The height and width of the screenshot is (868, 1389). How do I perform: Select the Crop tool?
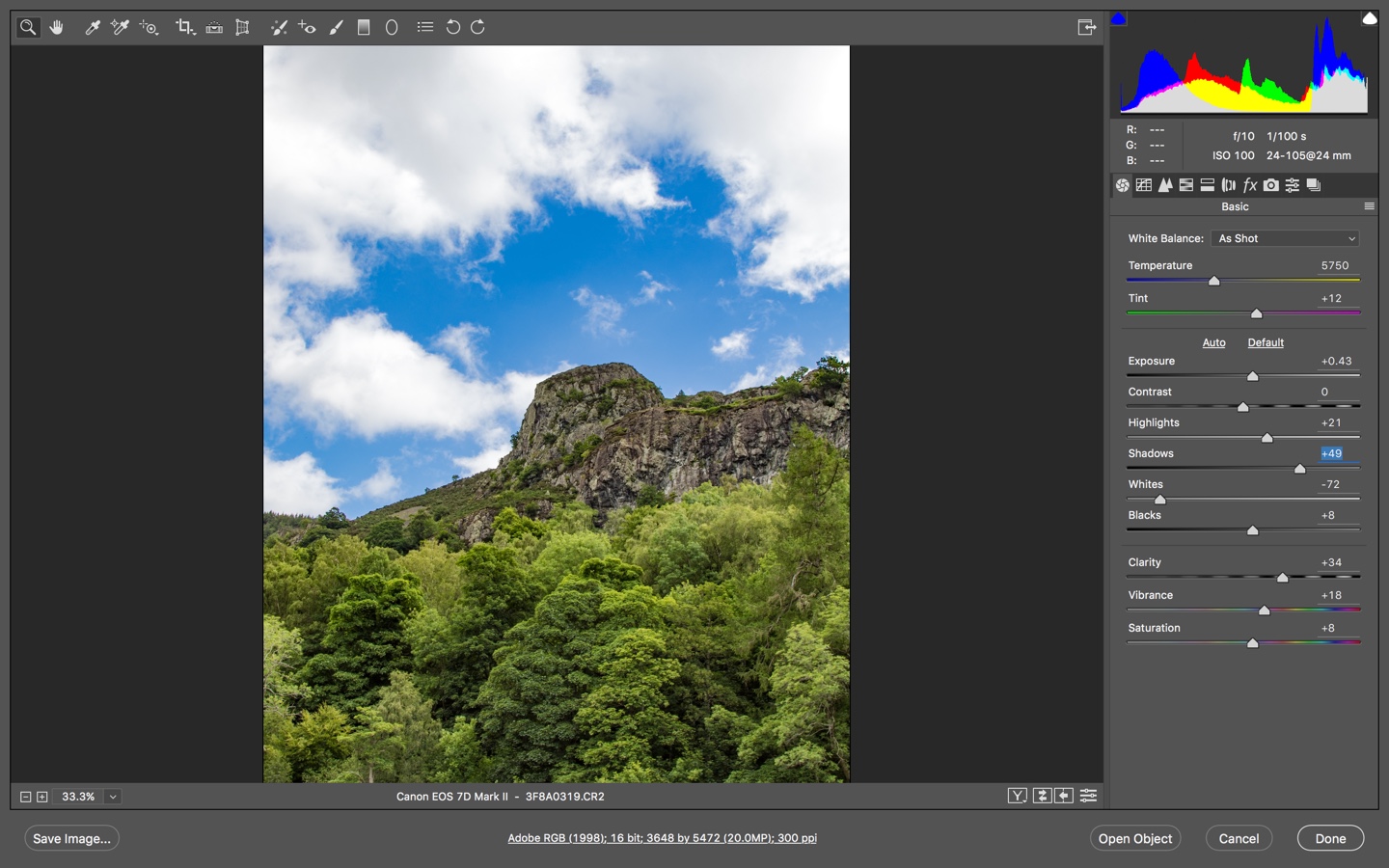(185, 27)
